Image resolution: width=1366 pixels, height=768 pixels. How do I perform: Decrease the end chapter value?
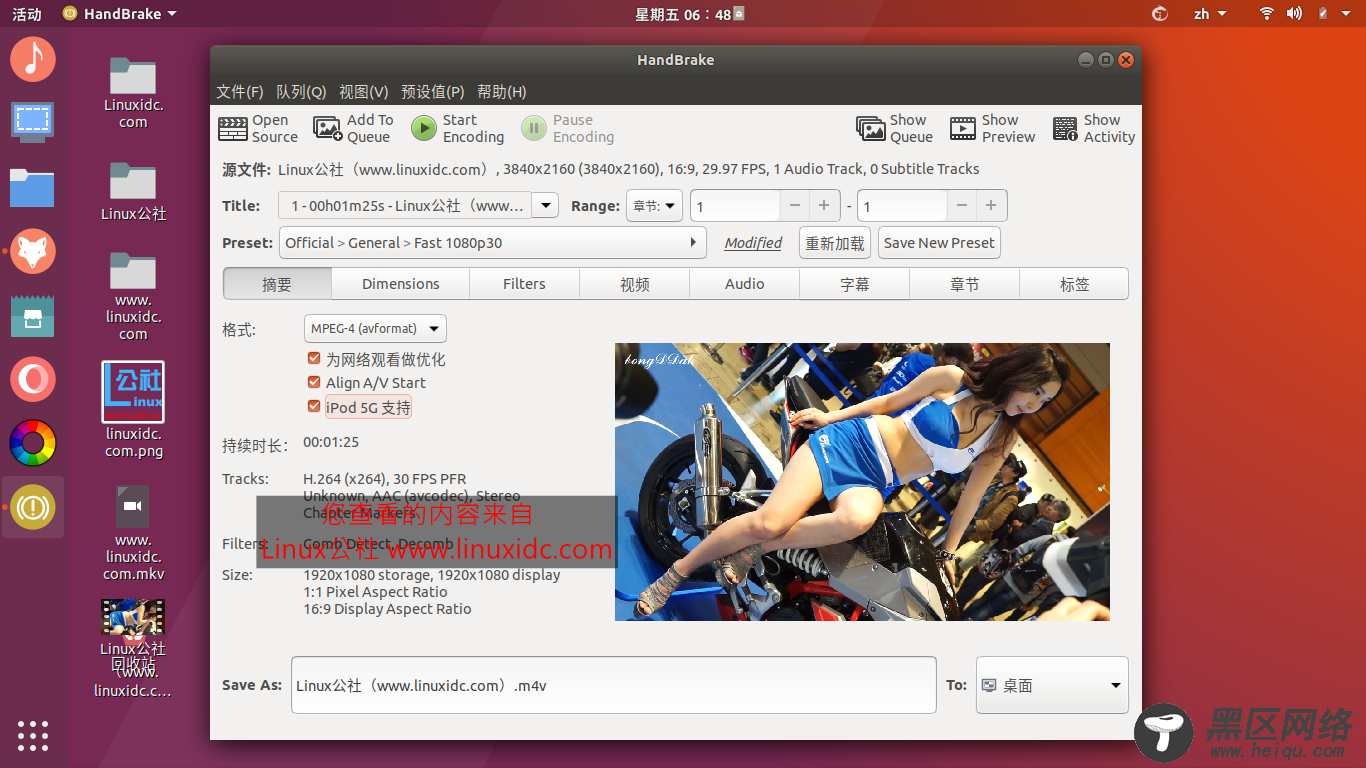[x=962, y=206]
